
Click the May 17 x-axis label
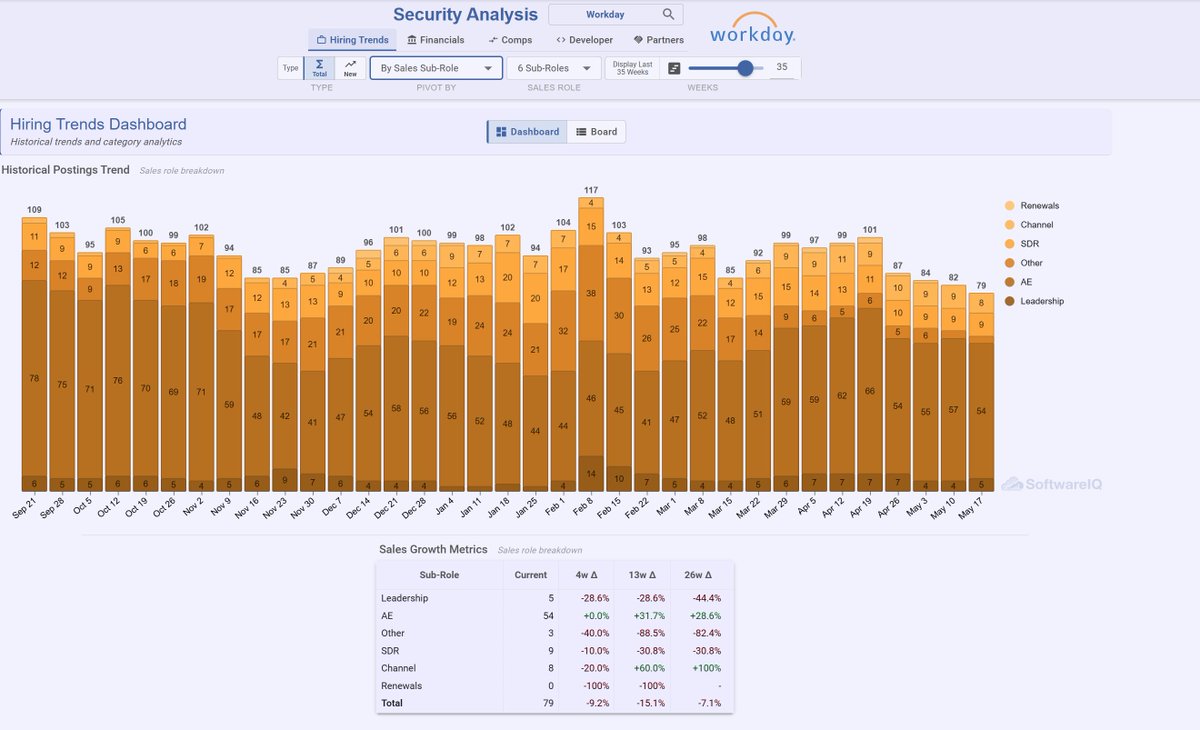click(970, 507)
